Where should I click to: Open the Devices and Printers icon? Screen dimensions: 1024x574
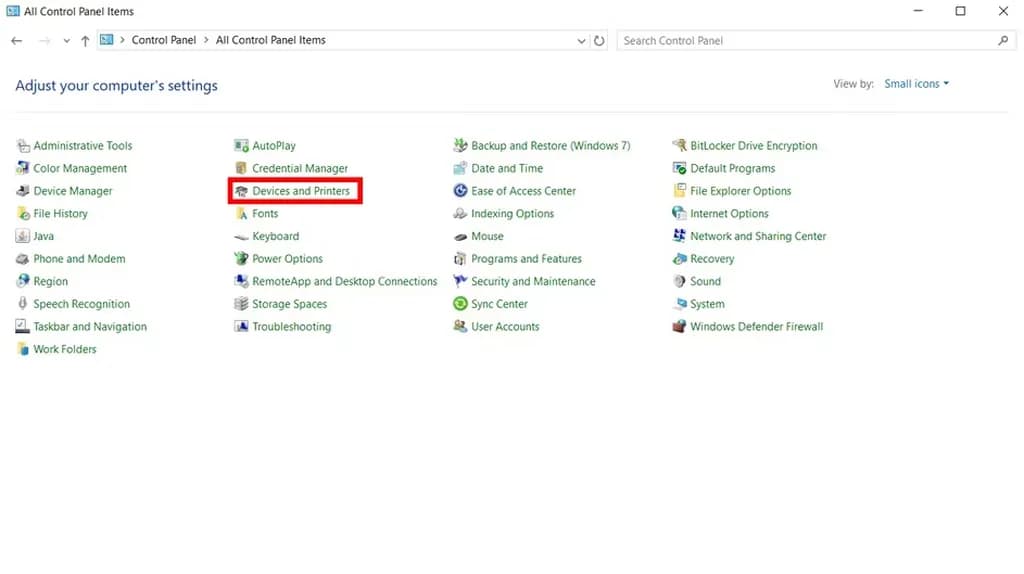(242, 191)
